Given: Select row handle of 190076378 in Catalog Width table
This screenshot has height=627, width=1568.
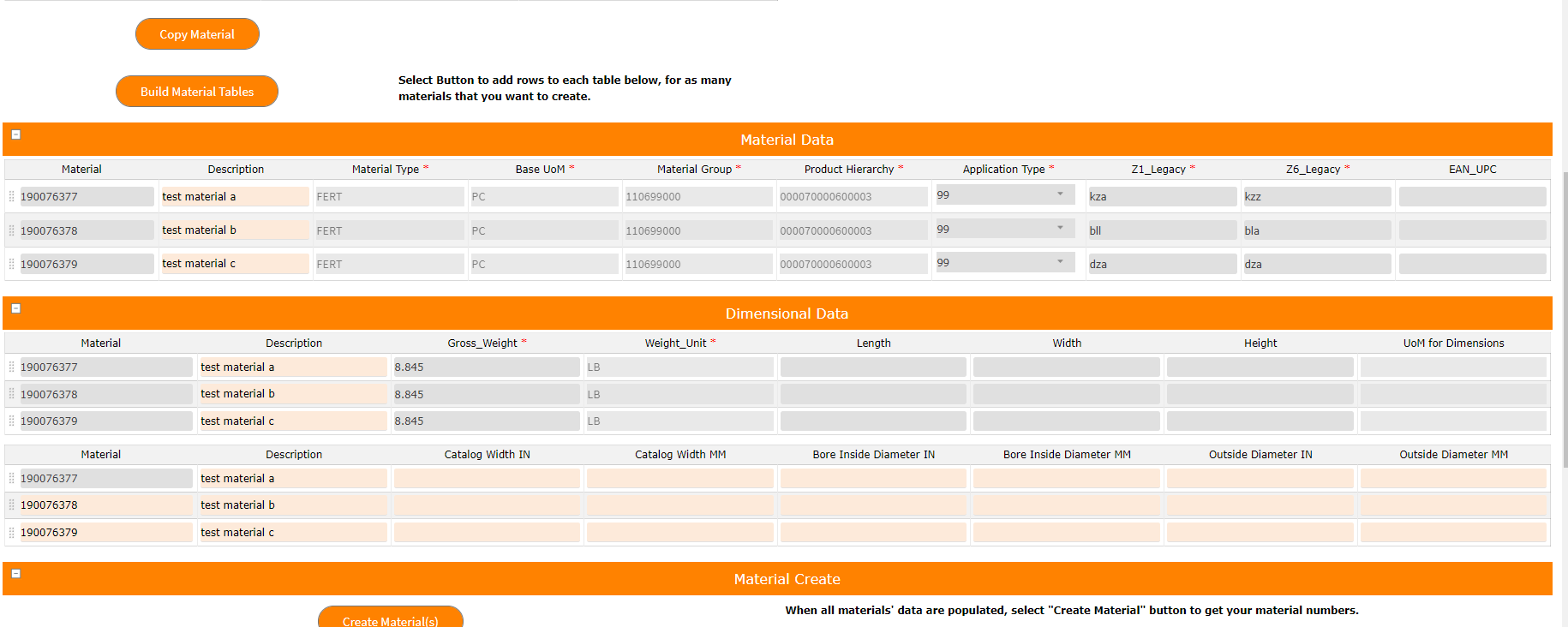Looking at the screenshot, I should click(11, 505).
